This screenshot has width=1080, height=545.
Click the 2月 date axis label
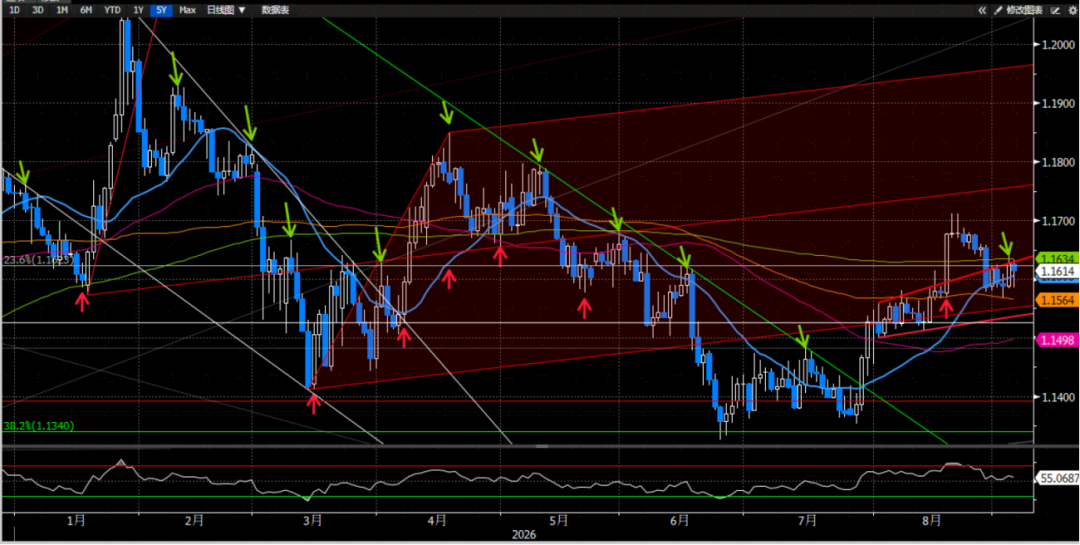(195, 521)
